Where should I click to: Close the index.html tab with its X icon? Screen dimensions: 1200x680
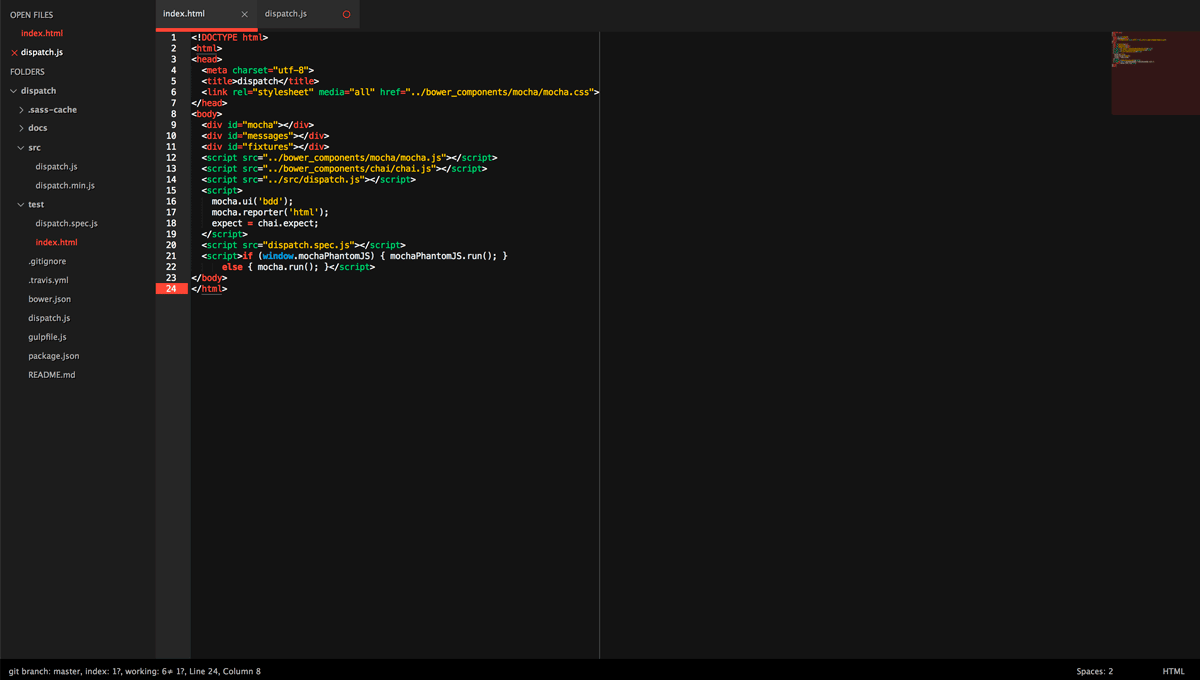point(244,14)
